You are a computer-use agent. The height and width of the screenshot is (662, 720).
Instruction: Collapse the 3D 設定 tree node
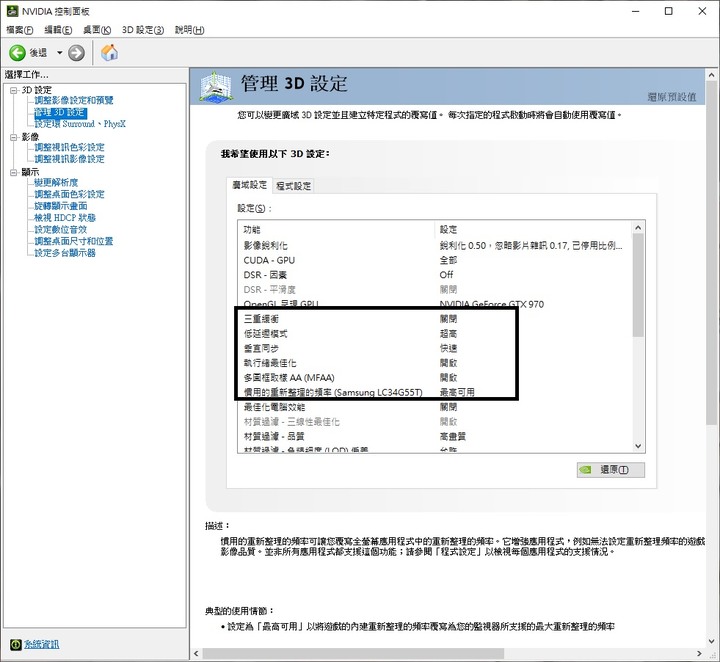14,90
